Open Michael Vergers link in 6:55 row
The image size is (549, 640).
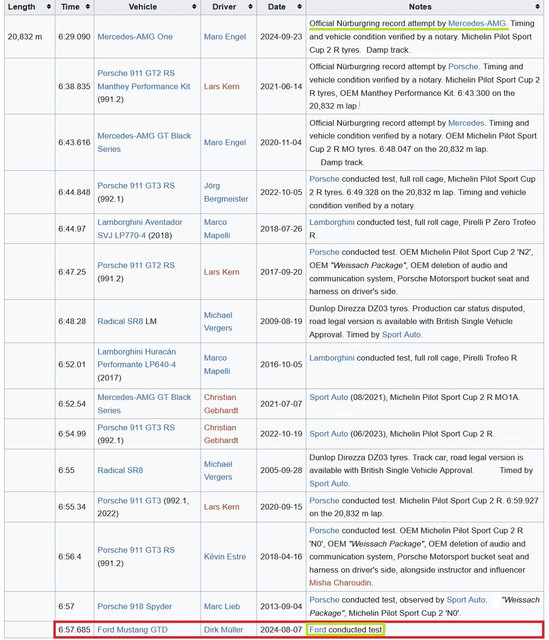(218, 470)
